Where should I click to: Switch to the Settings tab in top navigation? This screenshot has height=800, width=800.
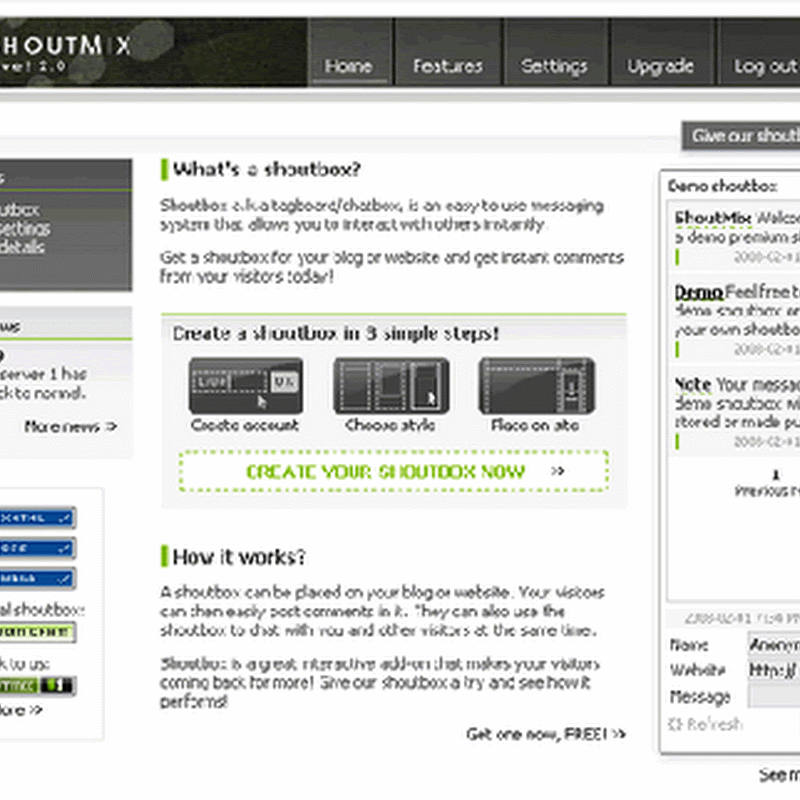pos(555,52)
